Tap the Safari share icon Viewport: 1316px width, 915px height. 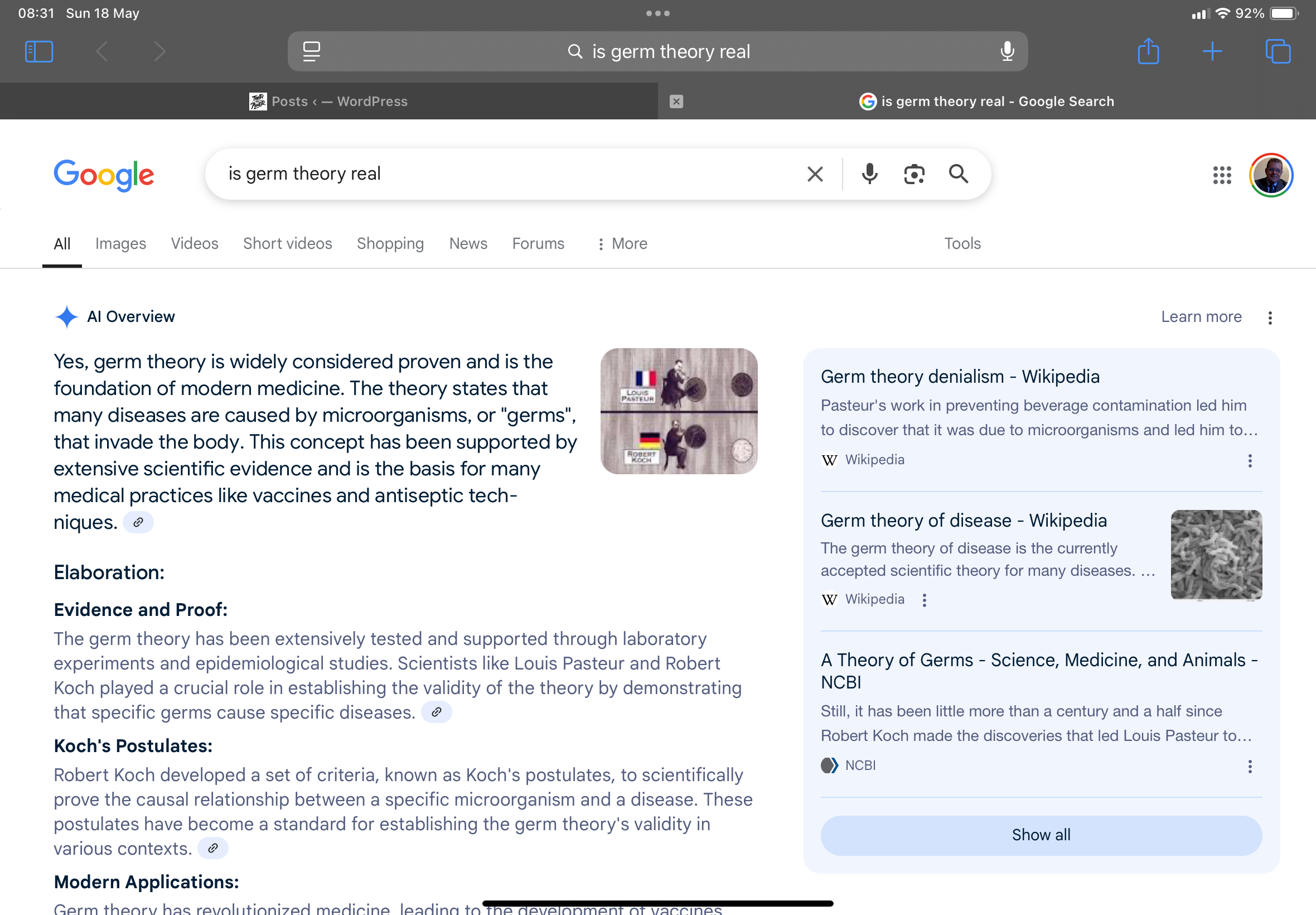point(1148,51)
